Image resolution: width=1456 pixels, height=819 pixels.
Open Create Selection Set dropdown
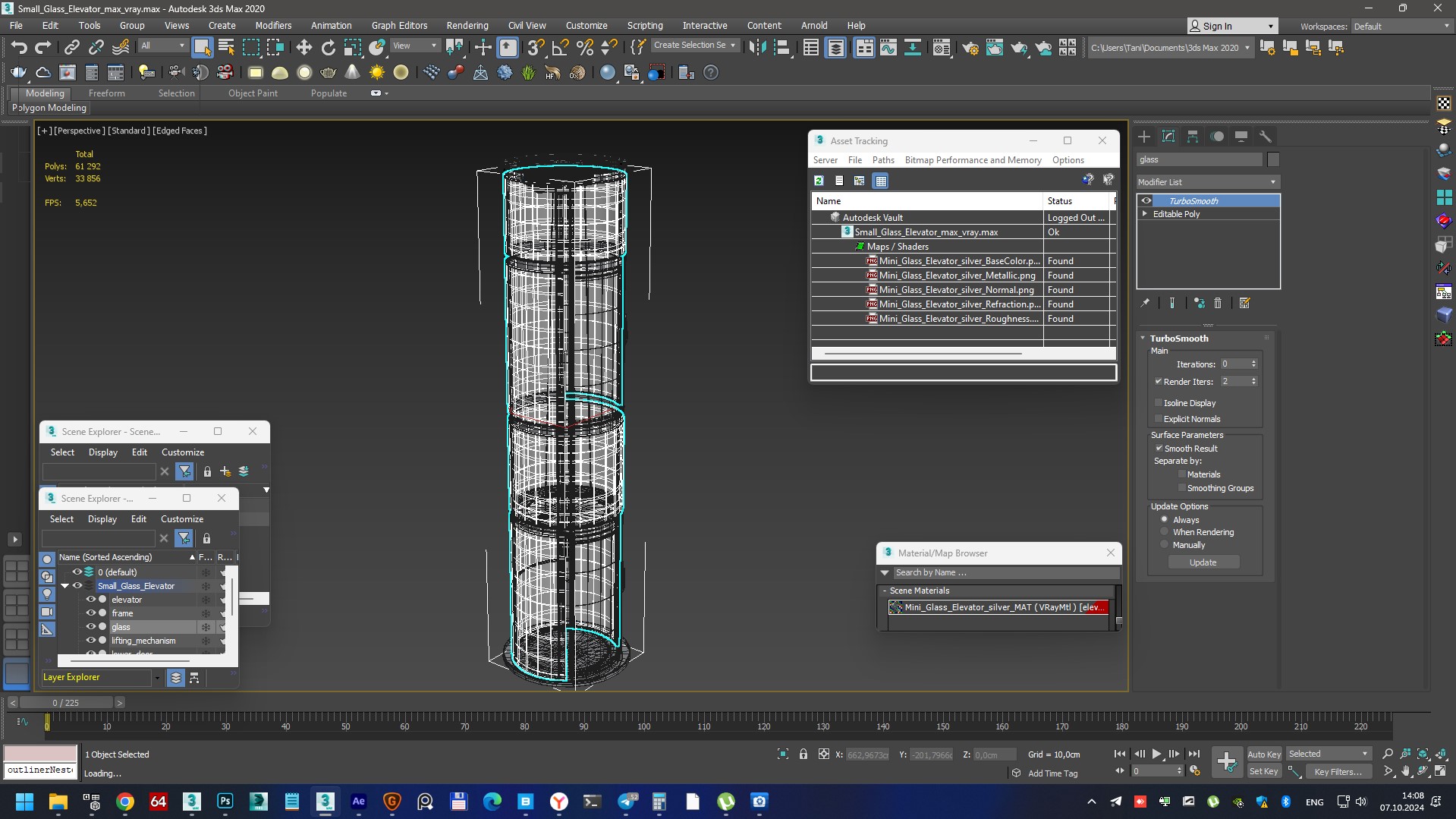tap(695, 46)
